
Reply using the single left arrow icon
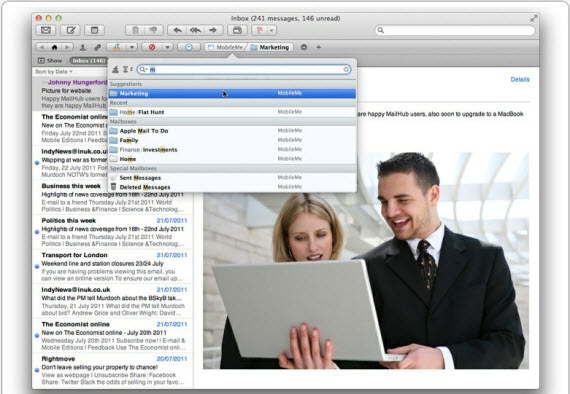177,30
